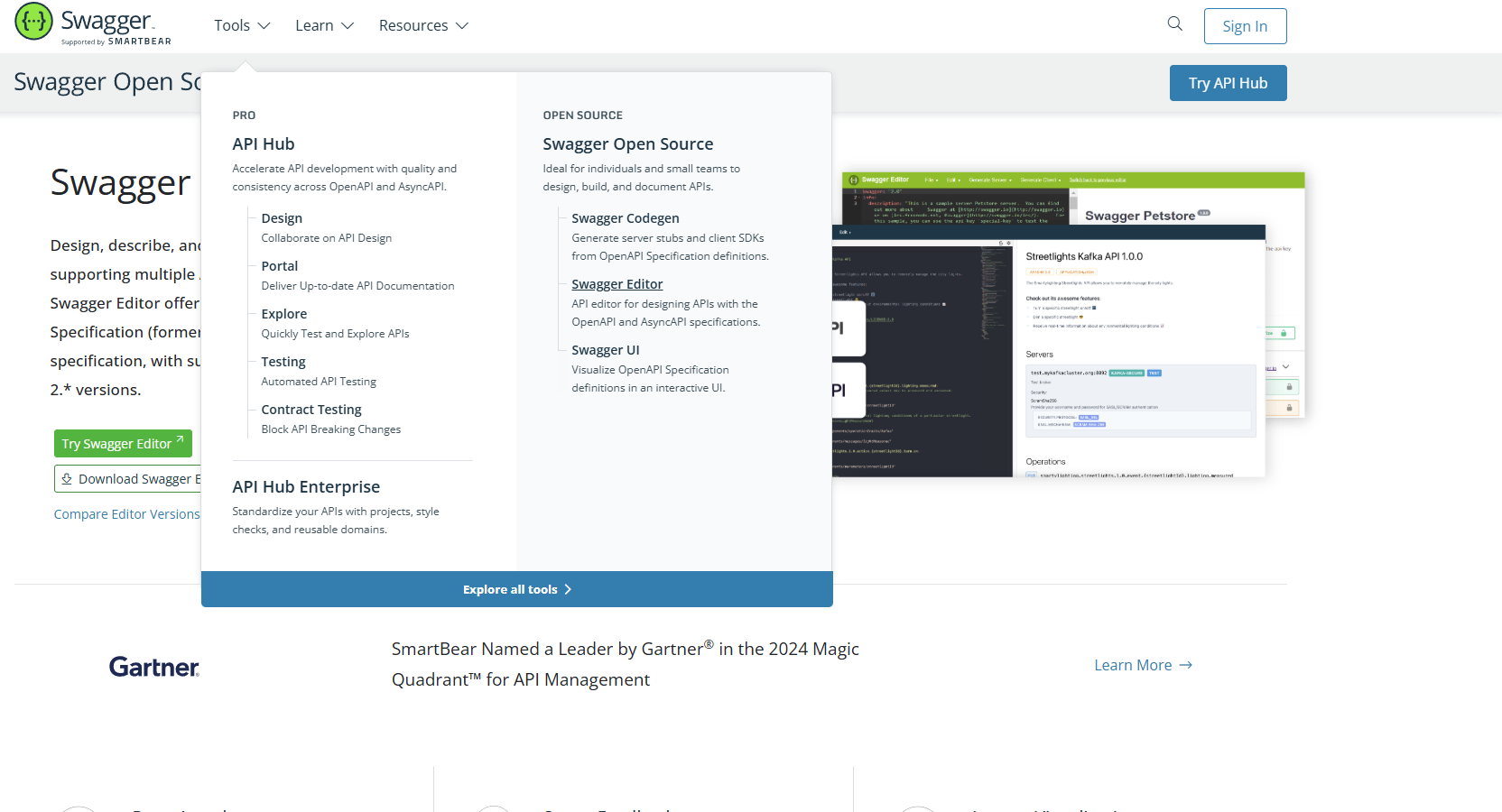This screenshot has width=1502, height=812.
Task: Open API Hub Enterprise menu entry
Action: coord(306,487)
